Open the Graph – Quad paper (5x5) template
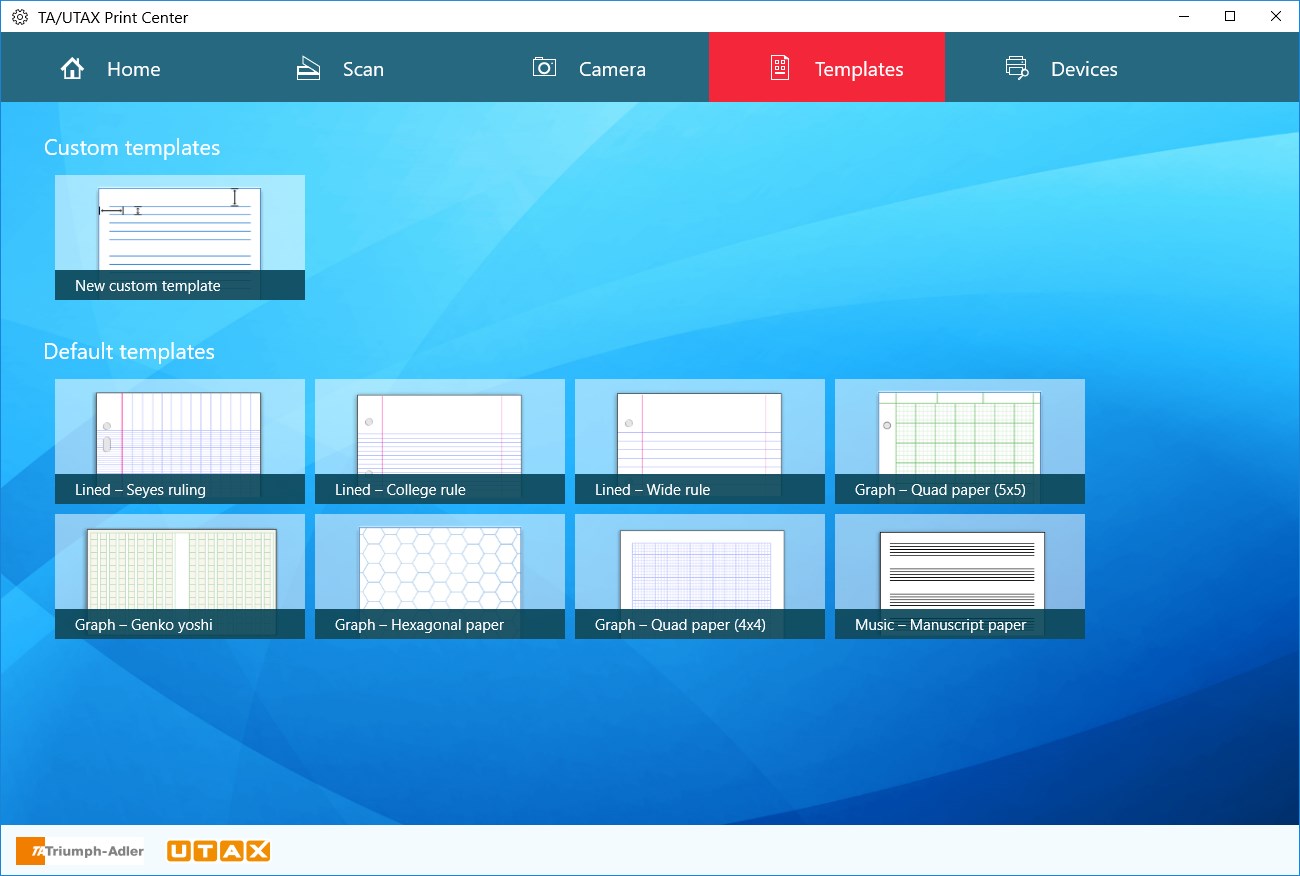This screenshot has height=876, width=1300. point(959,441)
